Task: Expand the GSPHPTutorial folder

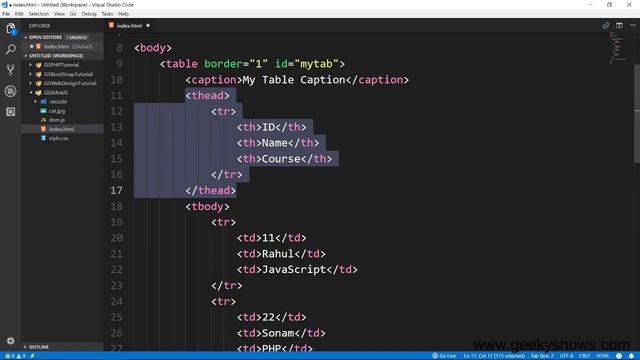Action: click(61, 65)
